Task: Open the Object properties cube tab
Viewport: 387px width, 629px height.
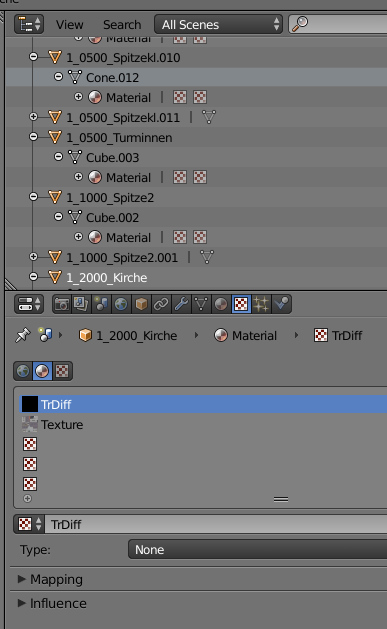Action: tap(141, 304)
